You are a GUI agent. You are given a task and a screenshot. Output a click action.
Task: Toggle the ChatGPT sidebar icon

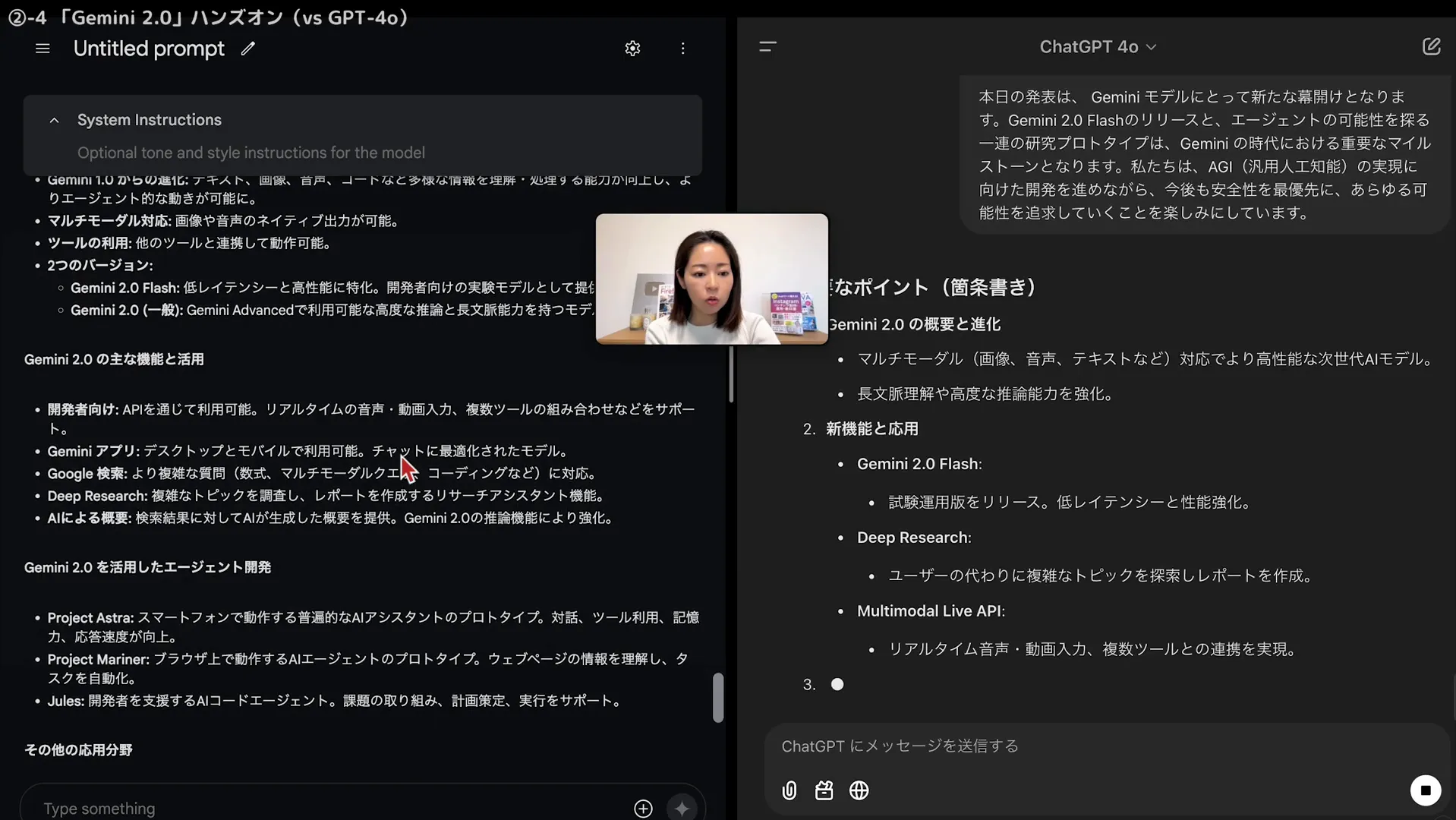767,47
